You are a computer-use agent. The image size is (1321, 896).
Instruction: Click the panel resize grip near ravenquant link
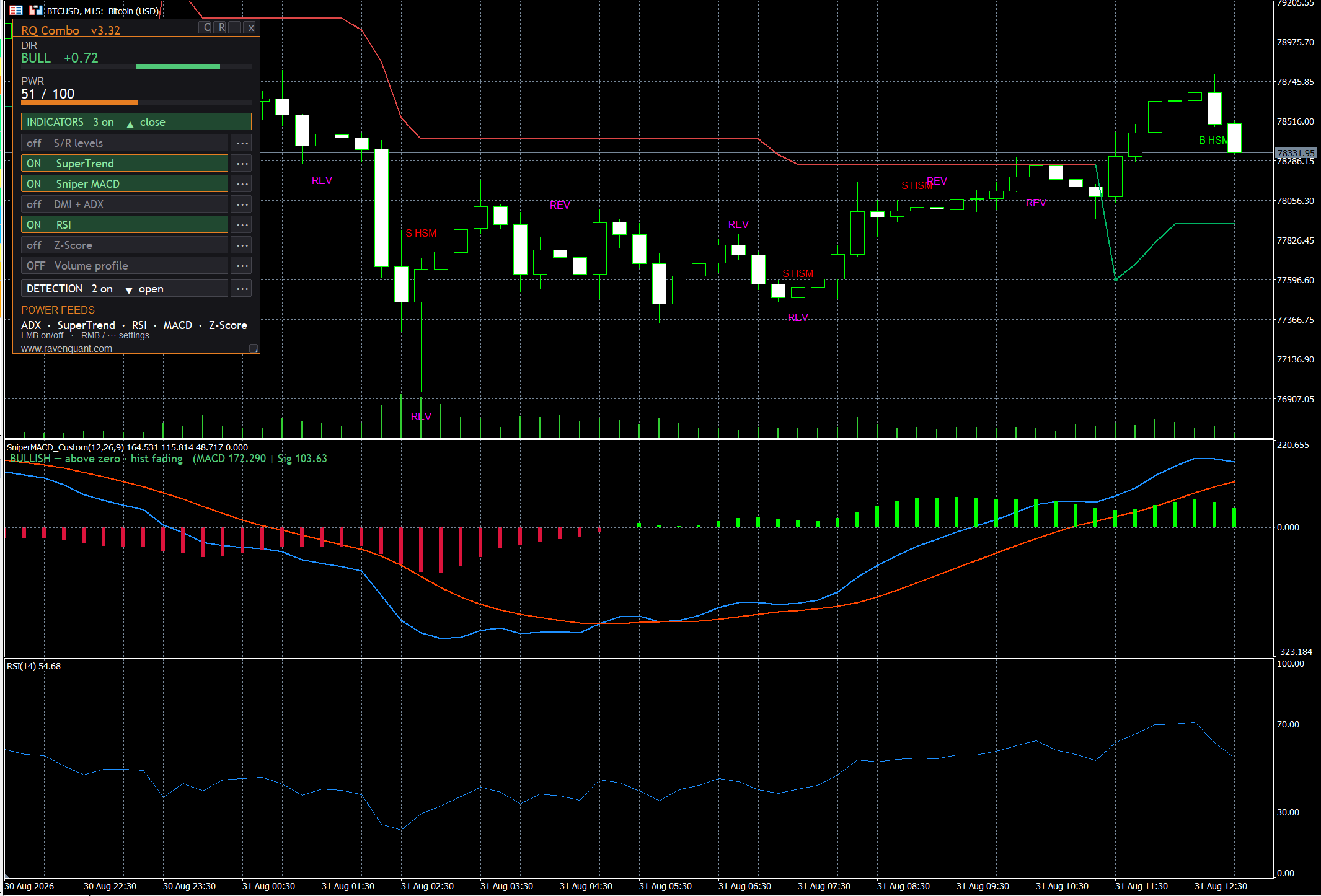[254, 348]
